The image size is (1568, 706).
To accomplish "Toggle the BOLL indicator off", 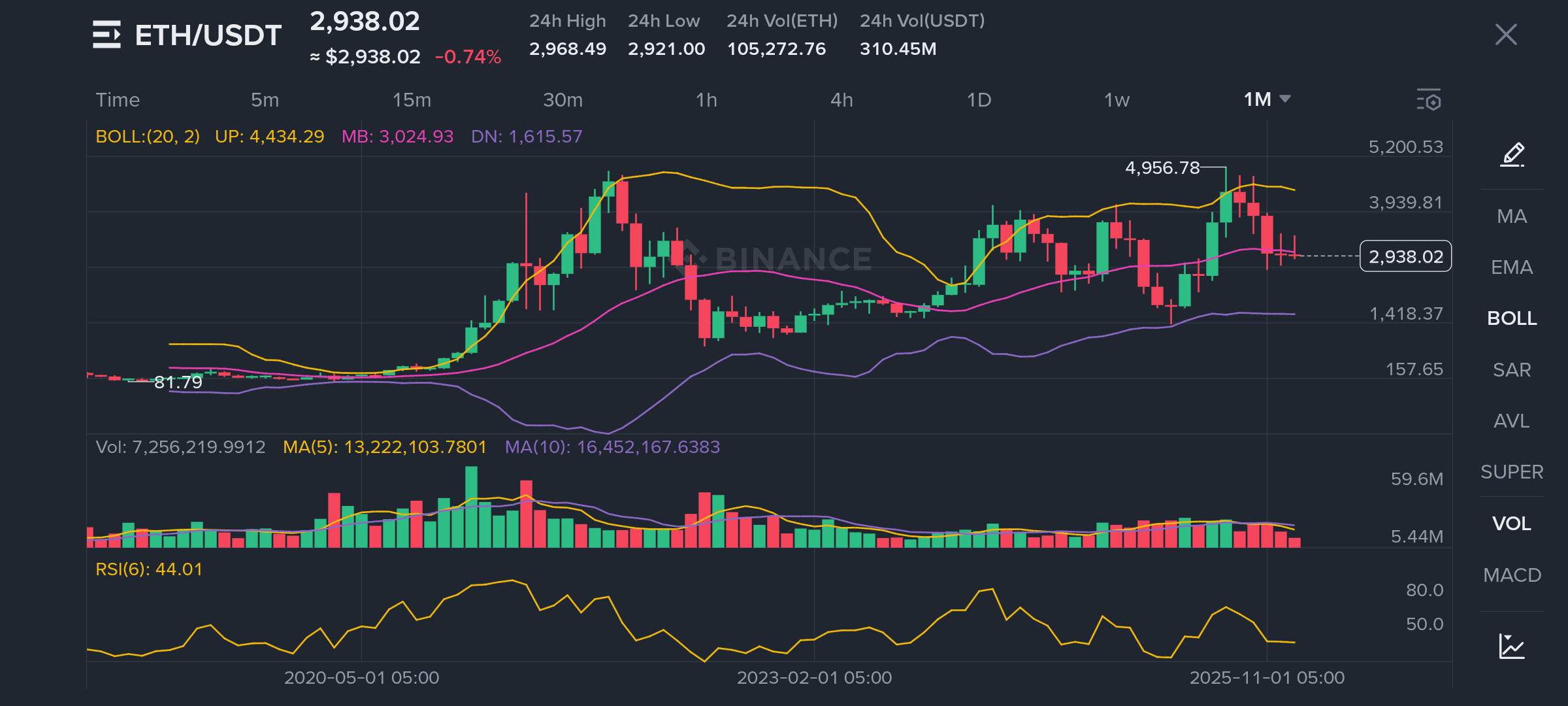I will (1512, 318).
